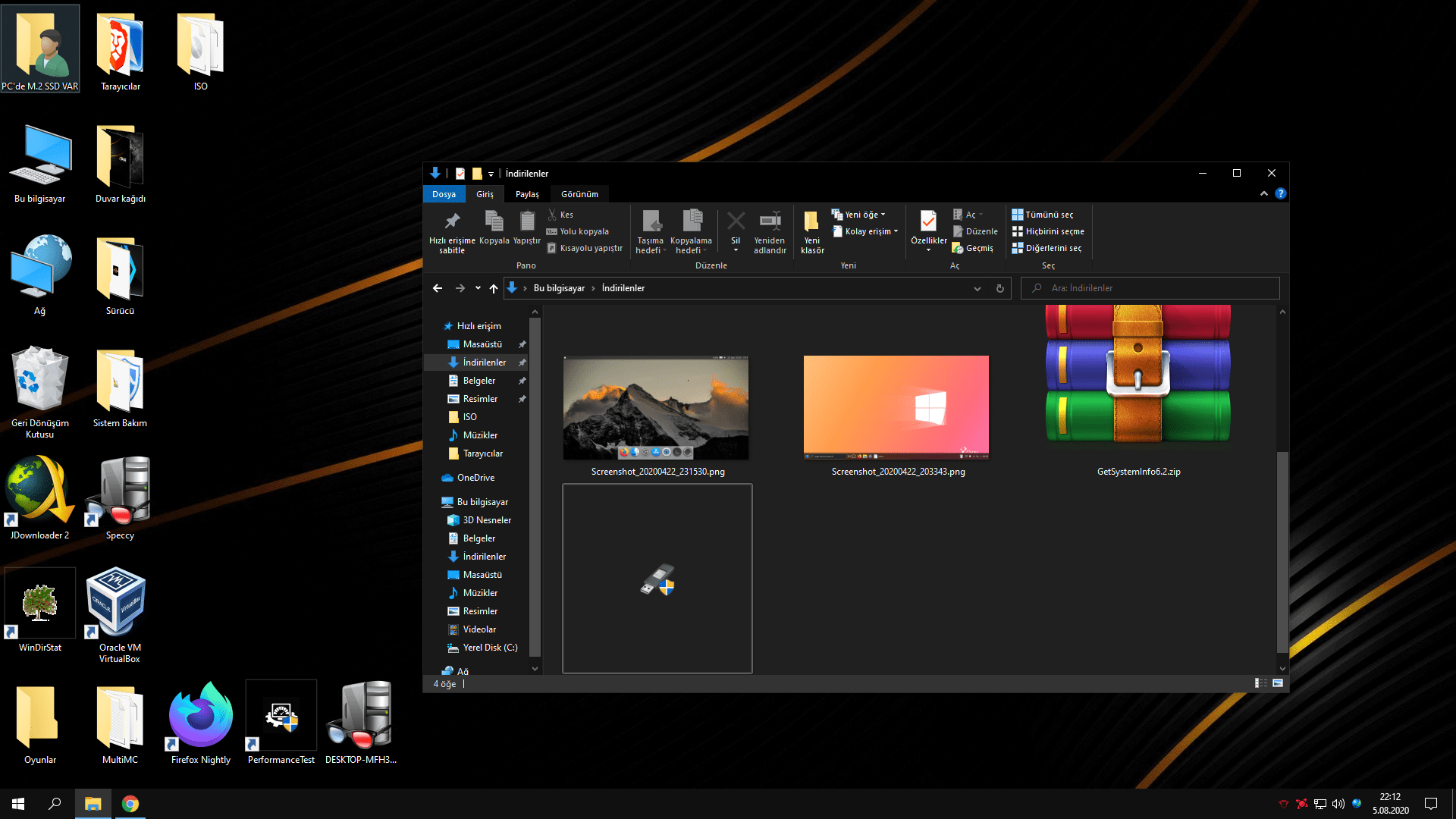The height and width of the screenshot is (819, 1456).
Task: Collapse the ribbon with the chevron arrow
Action: point(1264,193)
